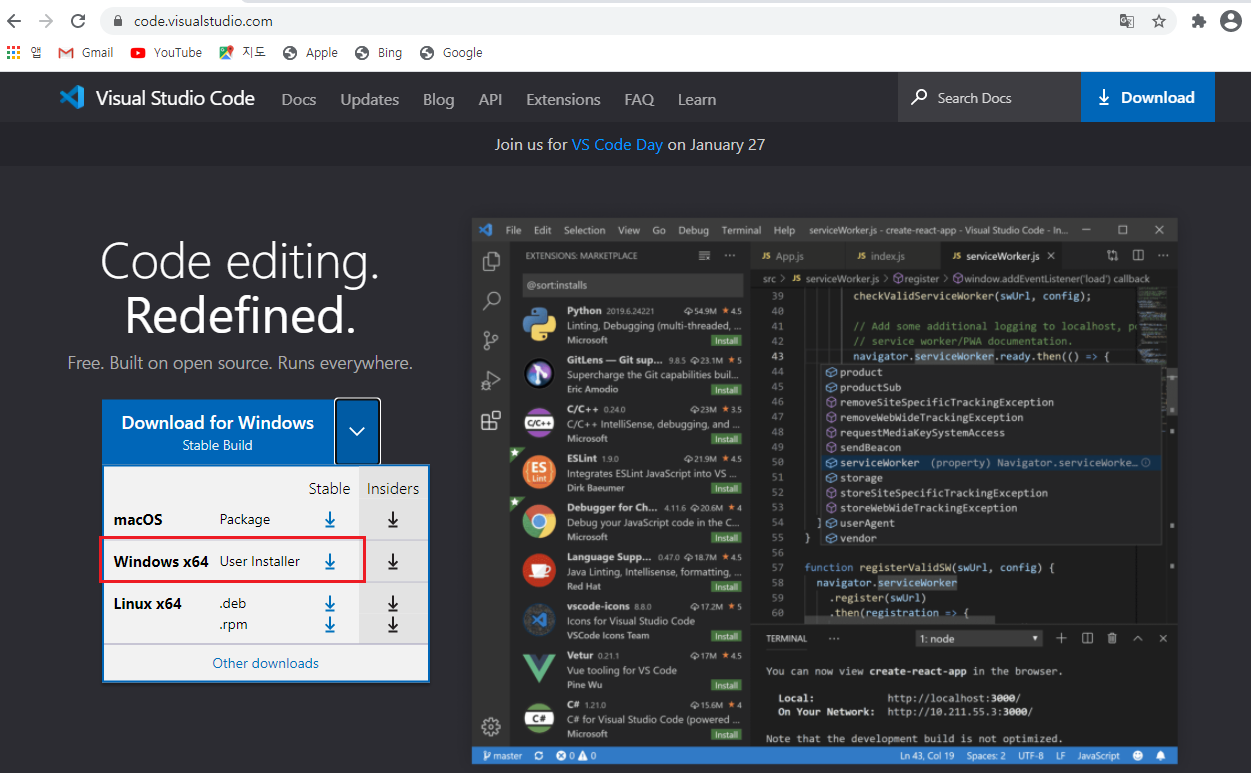Open the FAQ navigation item
Viewport: 1251px width, 773px height.
click(x=639, y=100)
